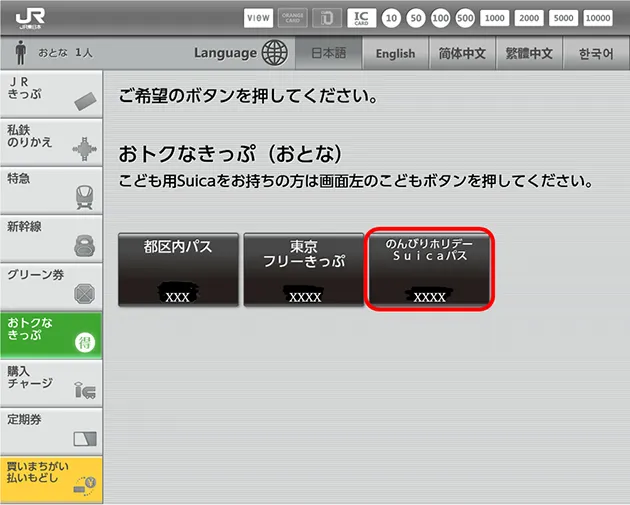Choose the 都区内パス ticket button
Image resolution: width=630 pixels, height=505 pixels.
click(x=178, y=270)
